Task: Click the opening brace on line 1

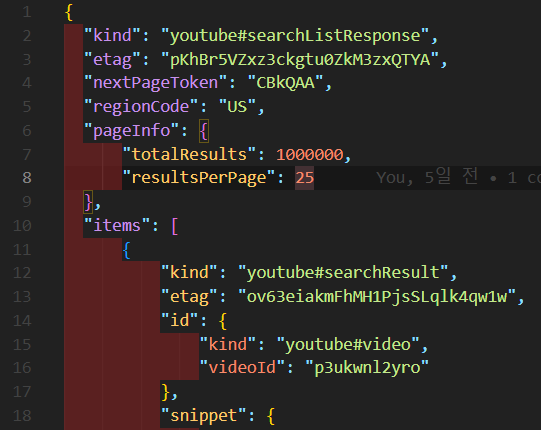Action: point(69,12)
